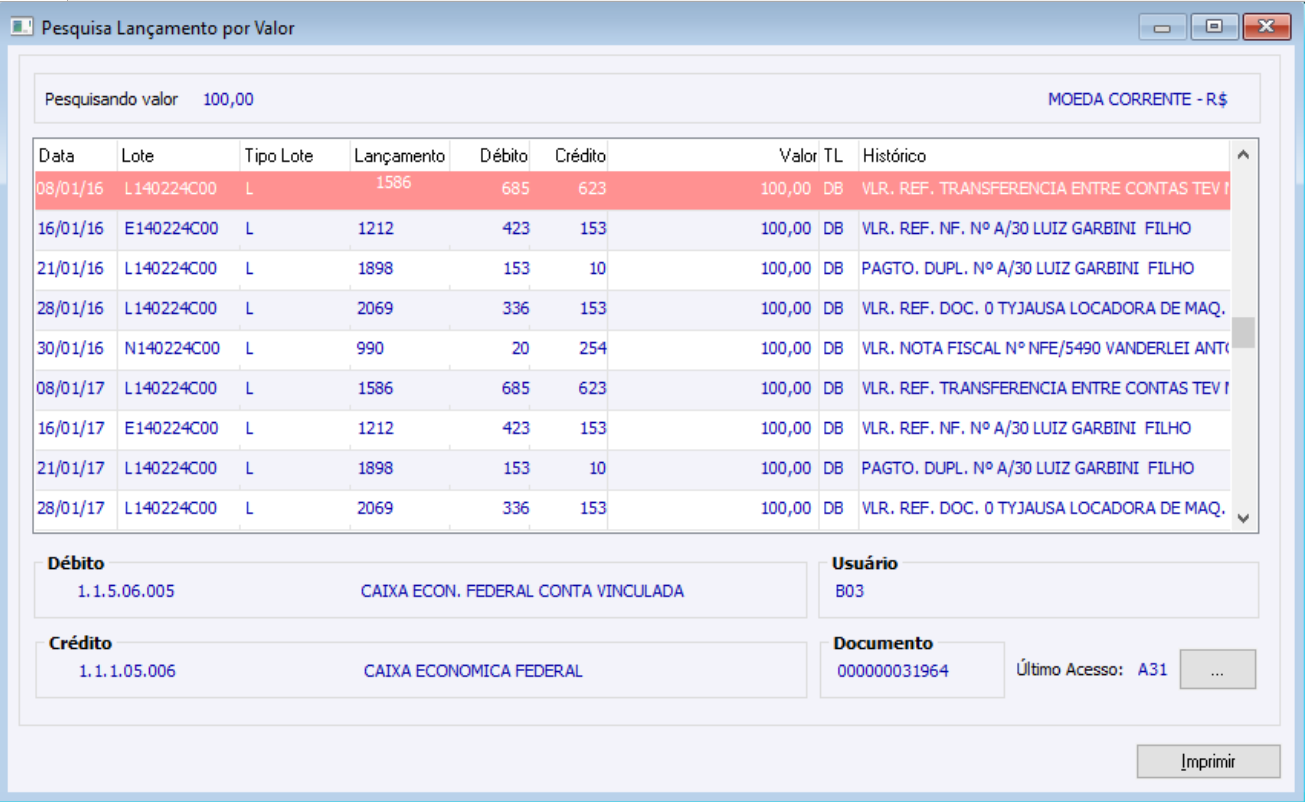Screen dimensions: 1305x802
Task: Select the row dated 28/01/16
Action: [633, 309]
